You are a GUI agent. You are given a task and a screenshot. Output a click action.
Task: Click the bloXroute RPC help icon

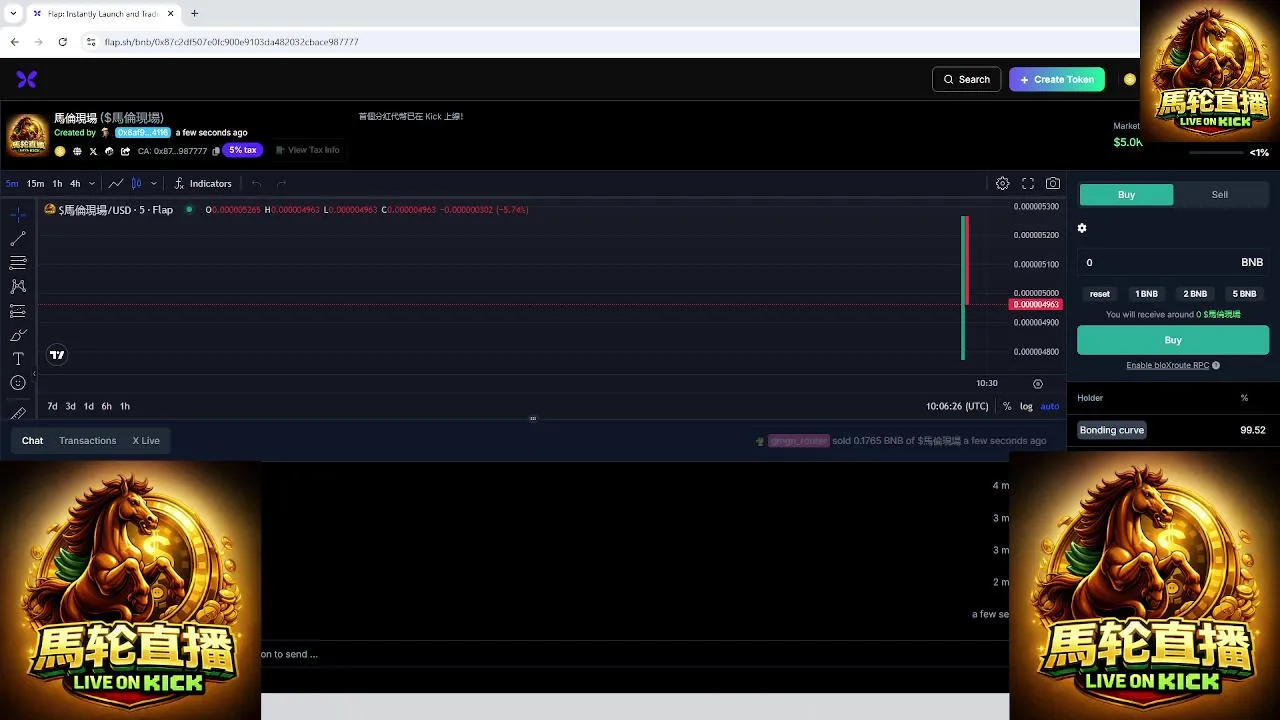click(x=1216, y=365)
